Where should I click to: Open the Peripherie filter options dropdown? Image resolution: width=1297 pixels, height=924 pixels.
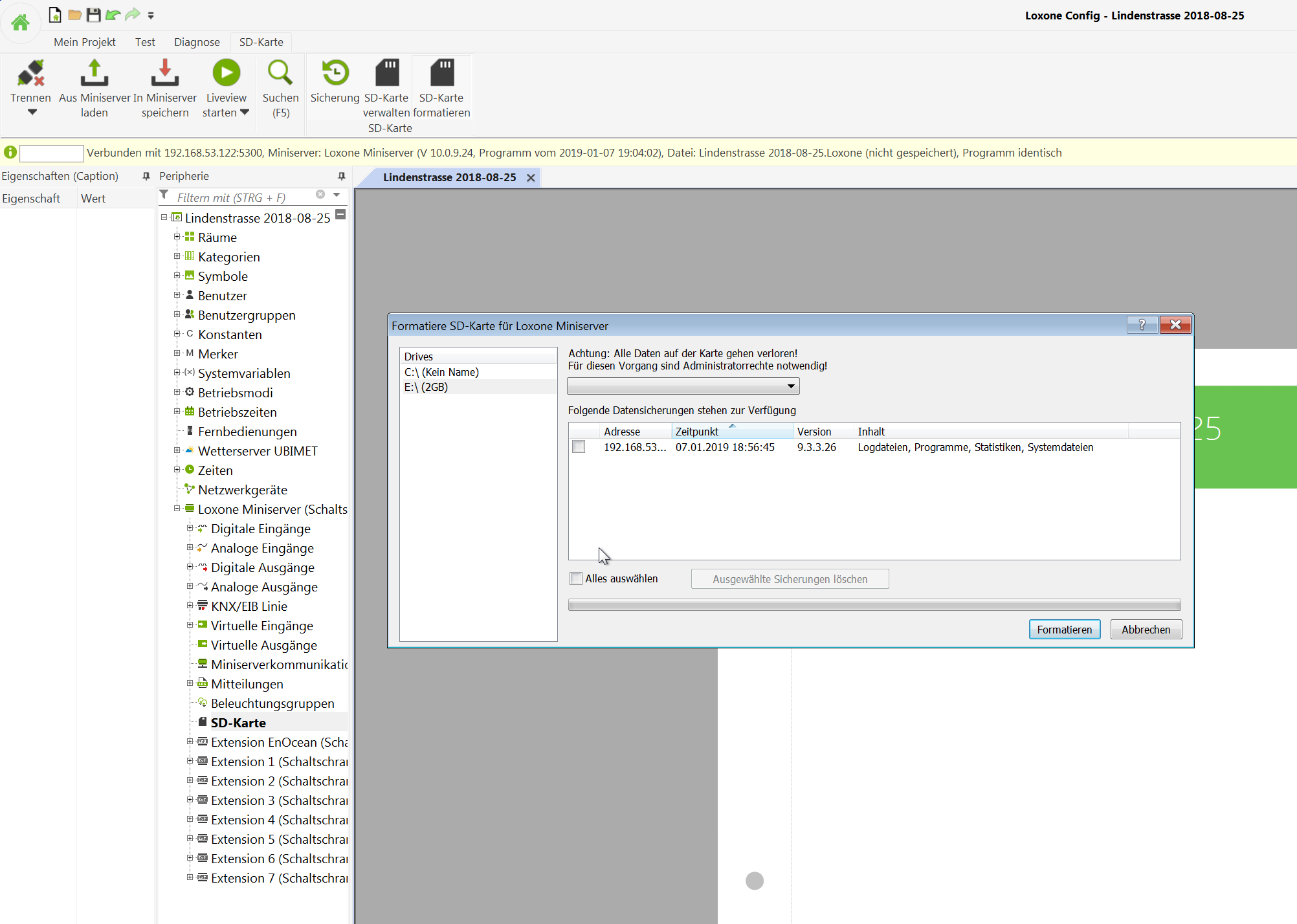coord(337,195)
